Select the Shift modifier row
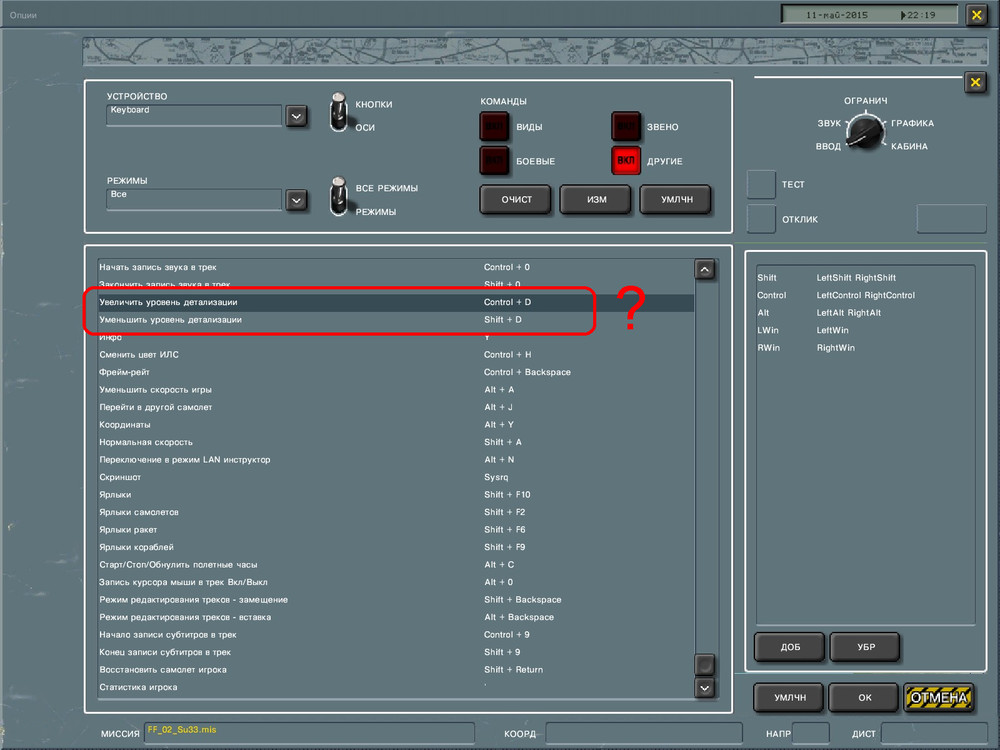The width and height of the screenshot is (1000, 750). (865, 277)
